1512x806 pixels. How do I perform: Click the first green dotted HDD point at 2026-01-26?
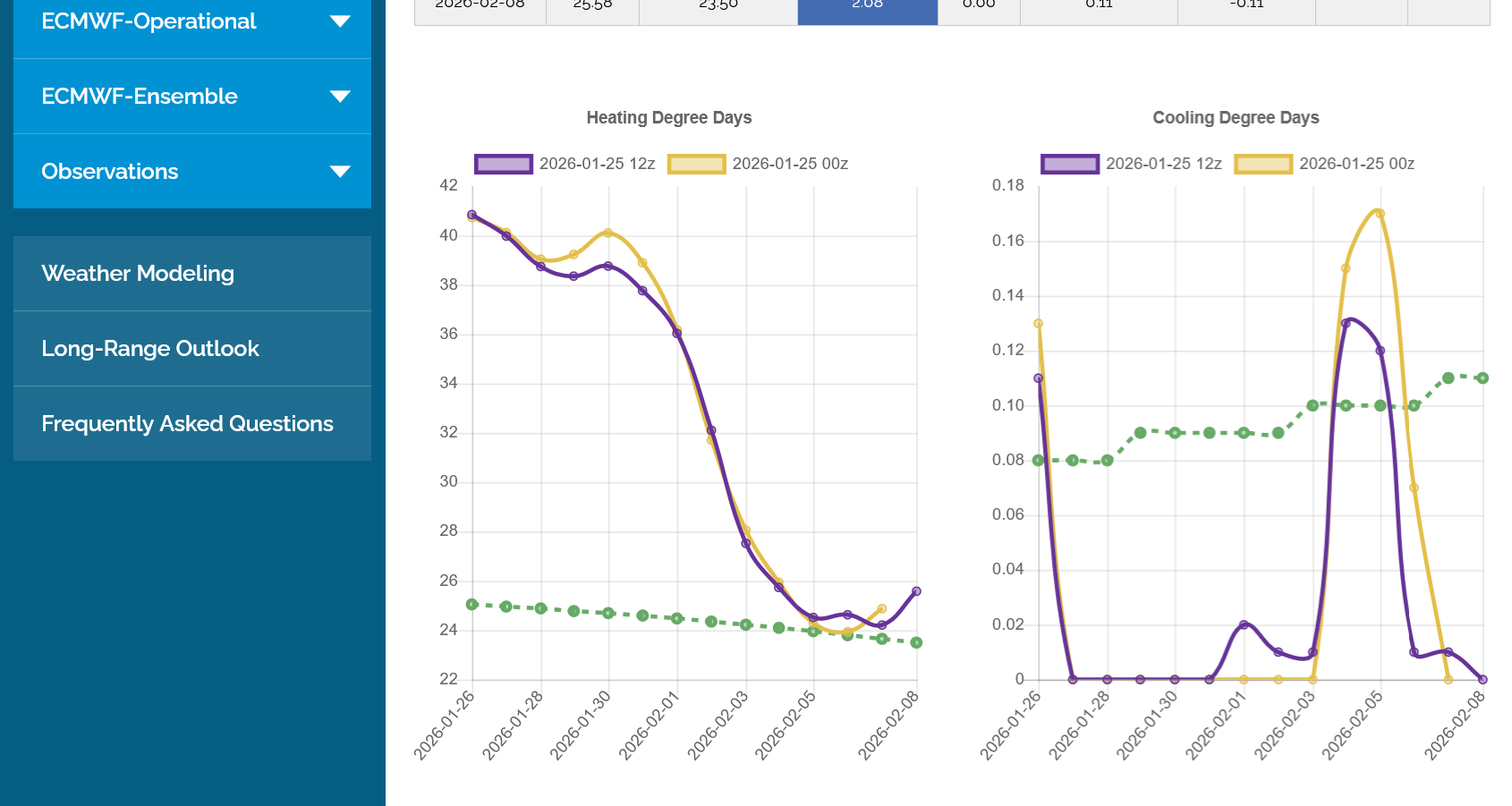pyautogui.click(x=471, y=605)
